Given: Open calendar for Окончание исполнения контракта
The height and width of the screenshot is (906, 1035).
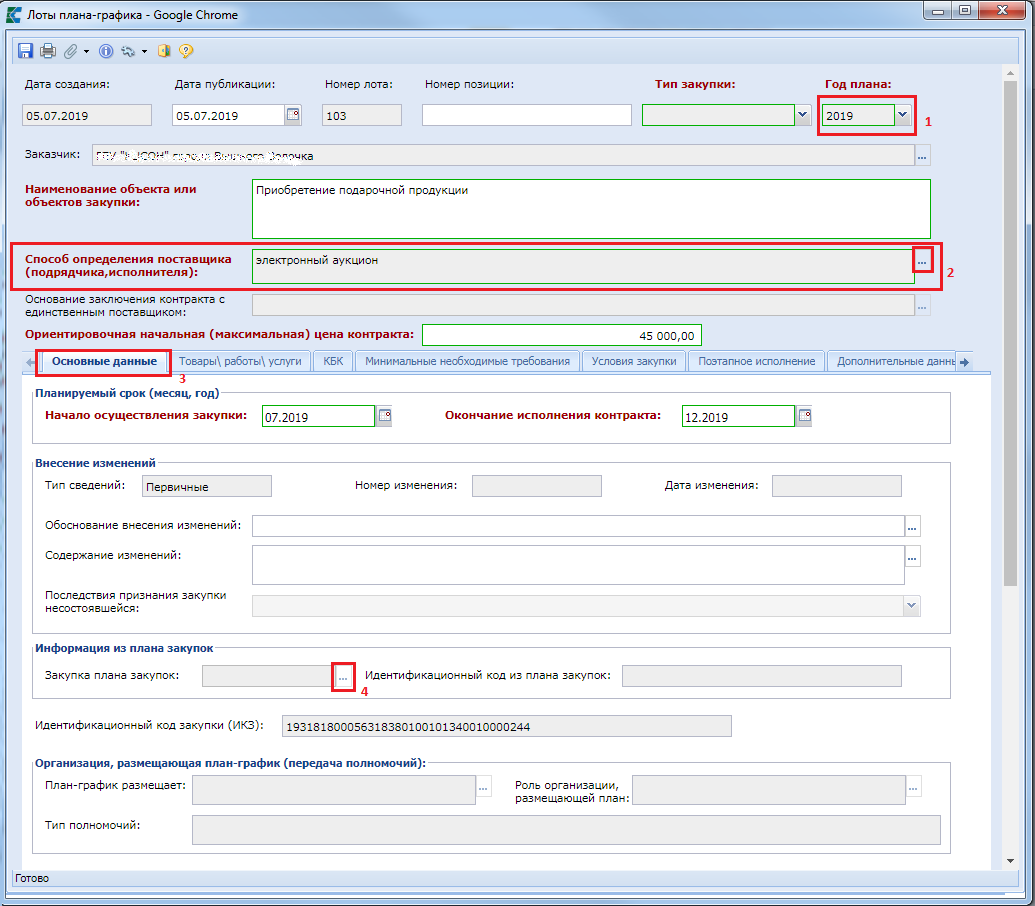Looking at the screenshot, I should [x=804, y=416].
